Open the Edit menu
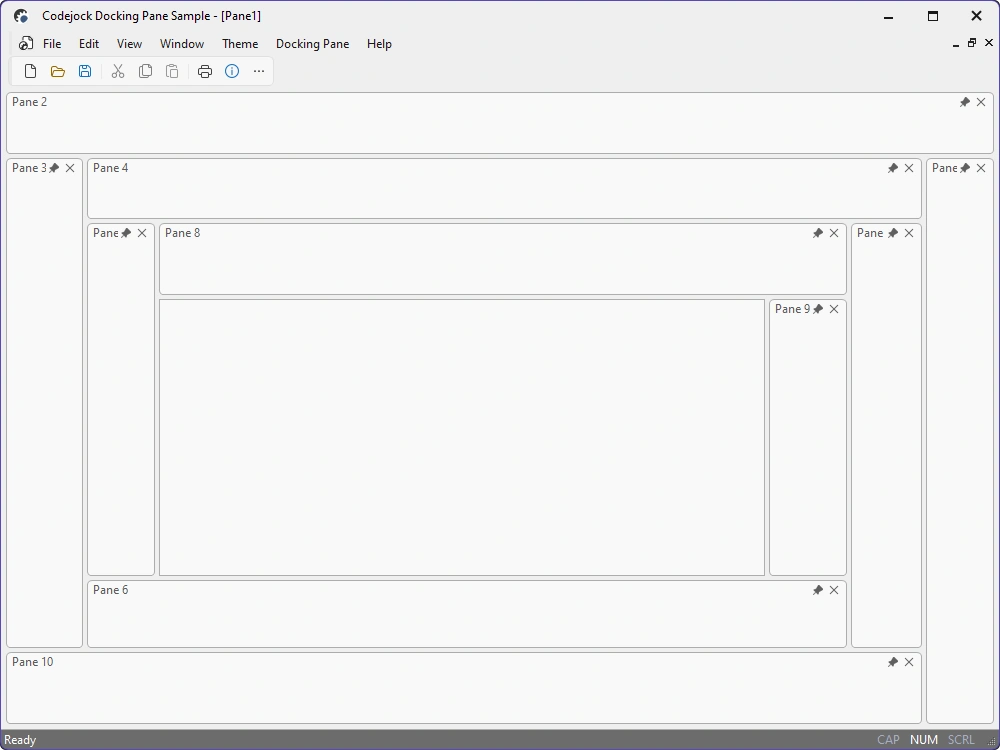Screen dimensions: 1000x750 89,44
